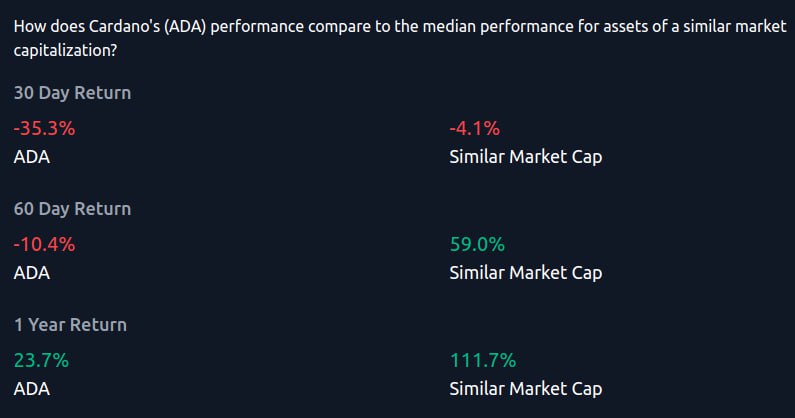Viewport: 795px width, 418px height.
Task: Click the 59.0% Similar Market Cap value
Action: pyautogui.click(x=477, y=244)
